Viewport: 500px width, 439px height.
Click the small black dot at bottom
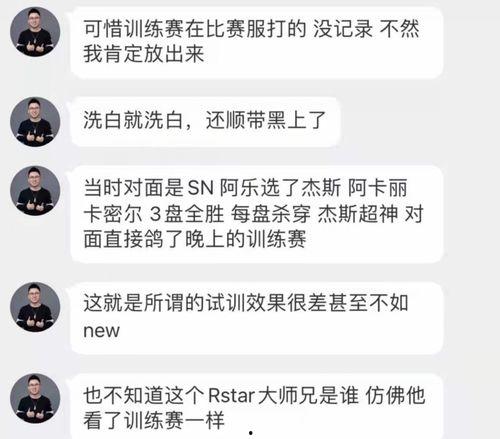tap(251, 433)
